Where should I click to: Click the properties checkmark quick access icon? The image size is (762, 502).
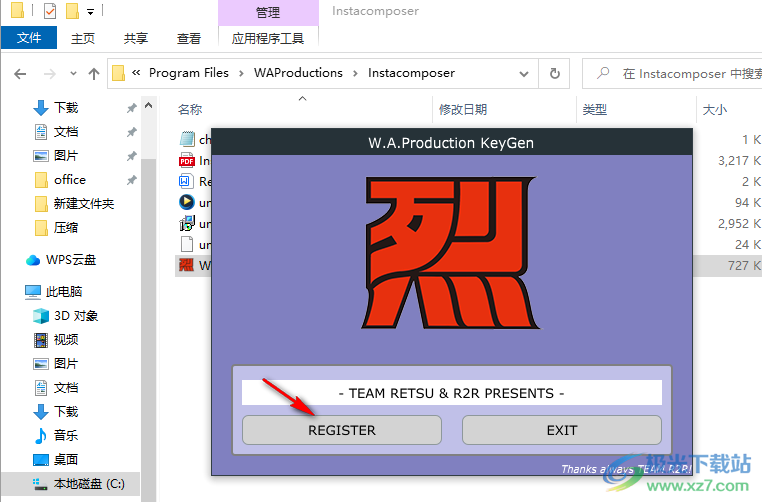[x=50, y=11]
